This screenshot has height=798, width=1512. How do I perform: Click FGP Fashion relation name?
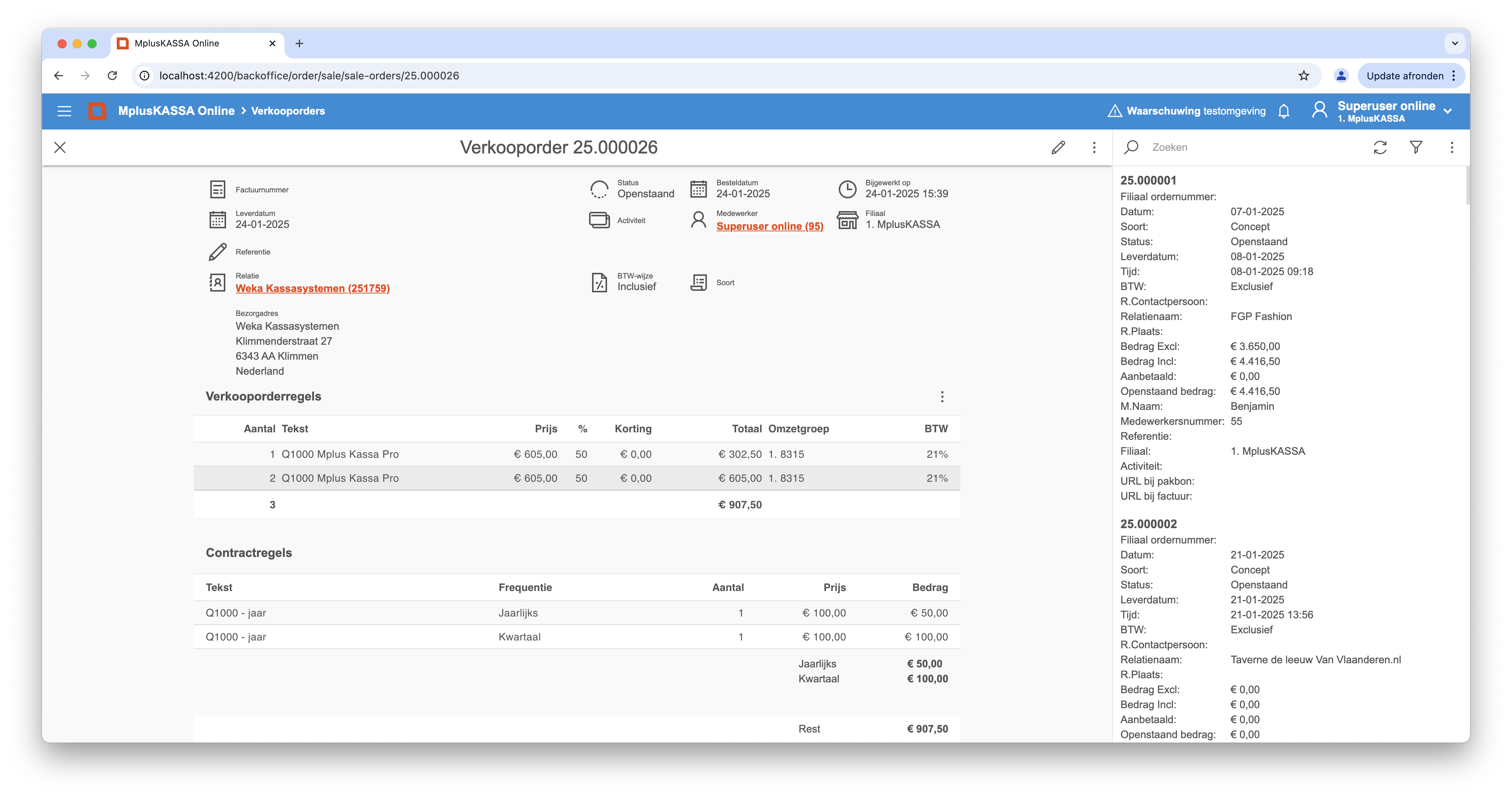[x=1261, y=317]
